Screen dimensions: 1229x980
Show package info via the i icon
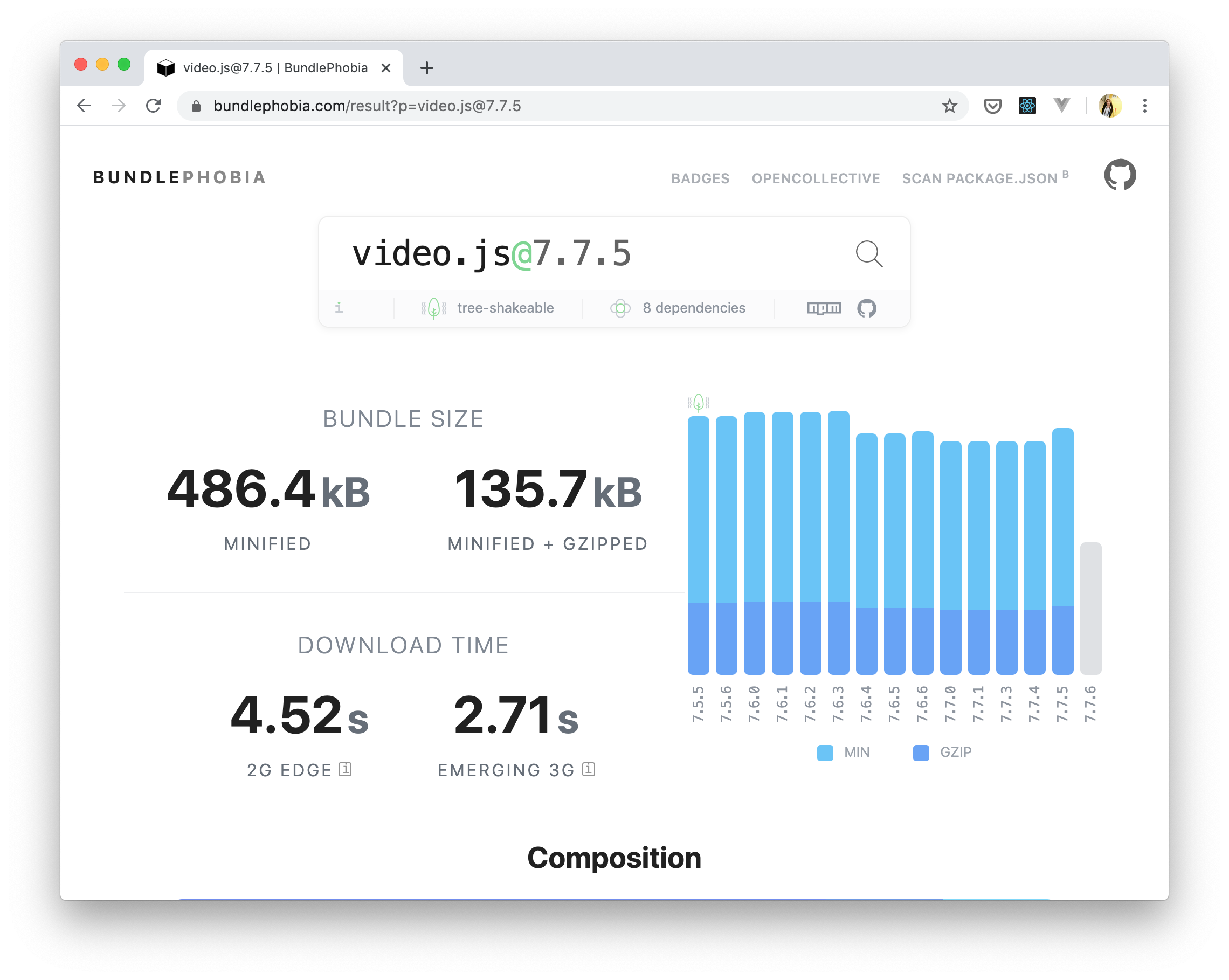pos(339,308)
